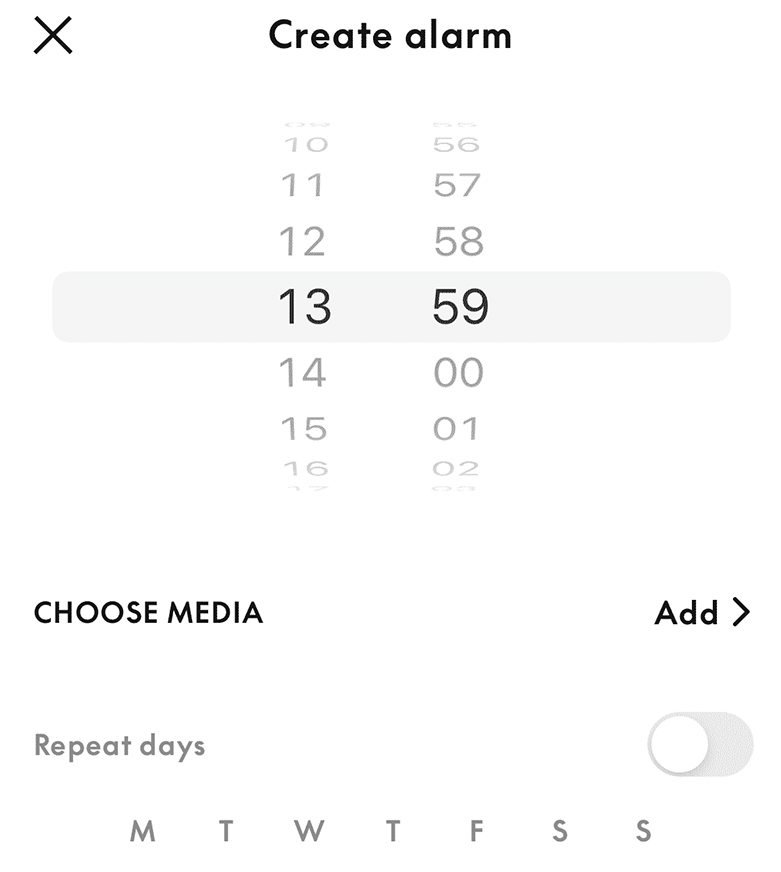Image resolution: width=781 pixels, height=872 pixels.
Task: Toggle the Repeat days switch
Action: (700, 744)
